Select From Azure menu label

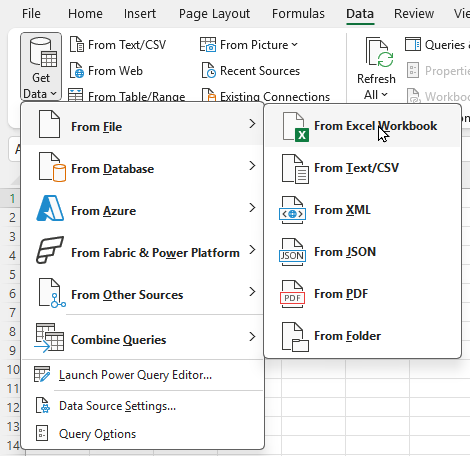tap(104, 211)
